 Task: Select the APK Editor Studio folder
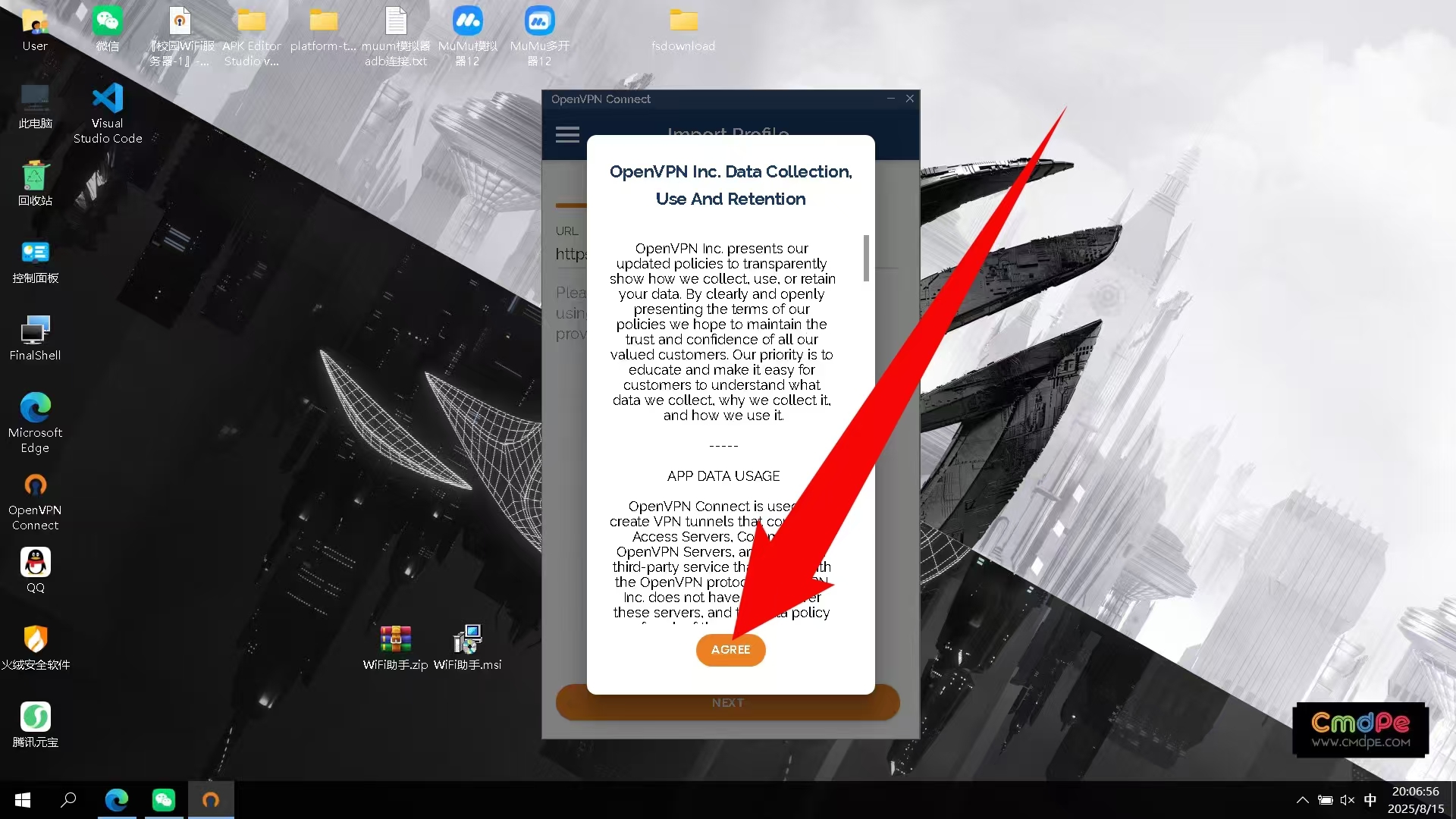pos(252,36)
